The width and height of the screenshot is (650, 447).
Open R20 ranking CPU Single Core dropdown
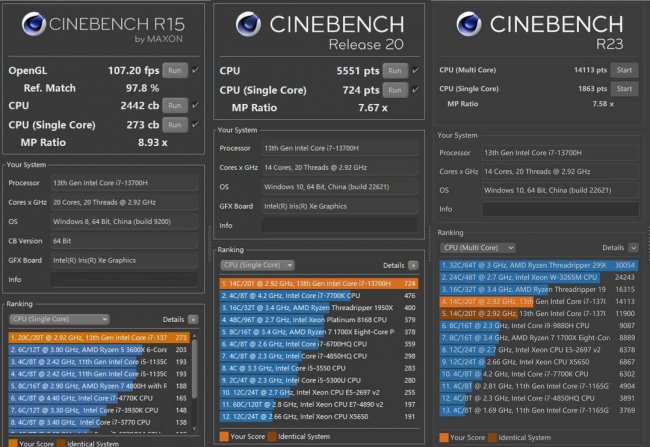click(x=257, y=265)
